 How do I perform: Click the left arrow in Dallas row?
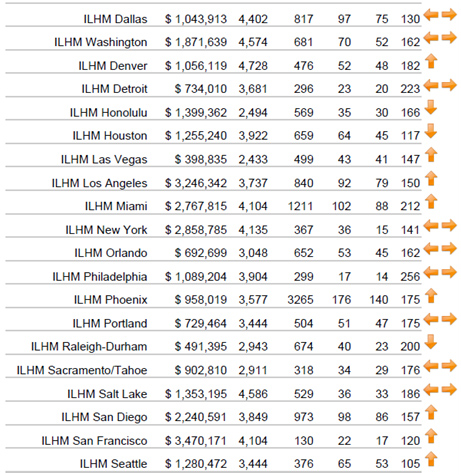coord(431,15)
